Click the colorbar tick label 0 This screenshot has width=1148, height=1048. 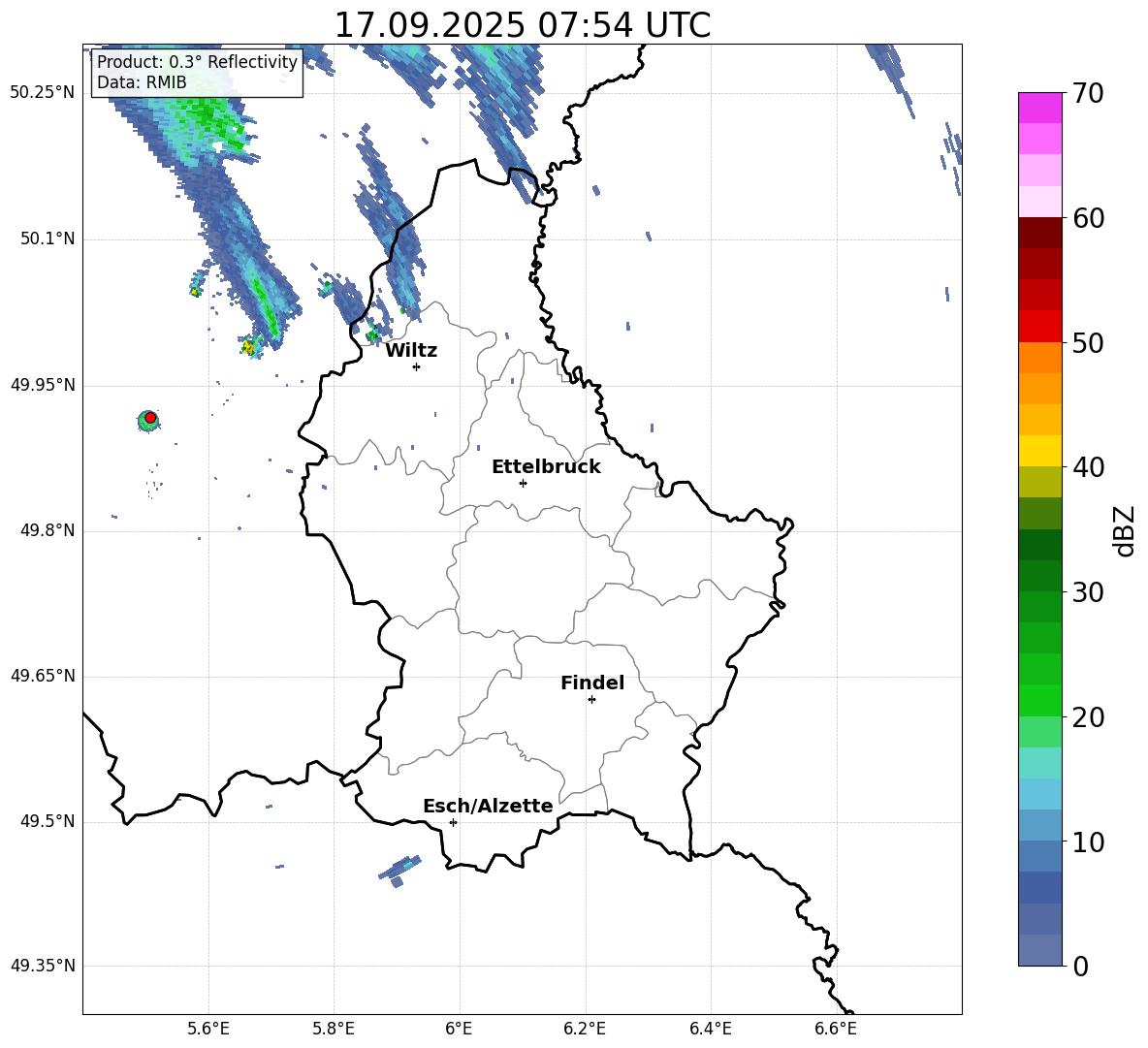pyautogui.click(x=1081, y=967)
